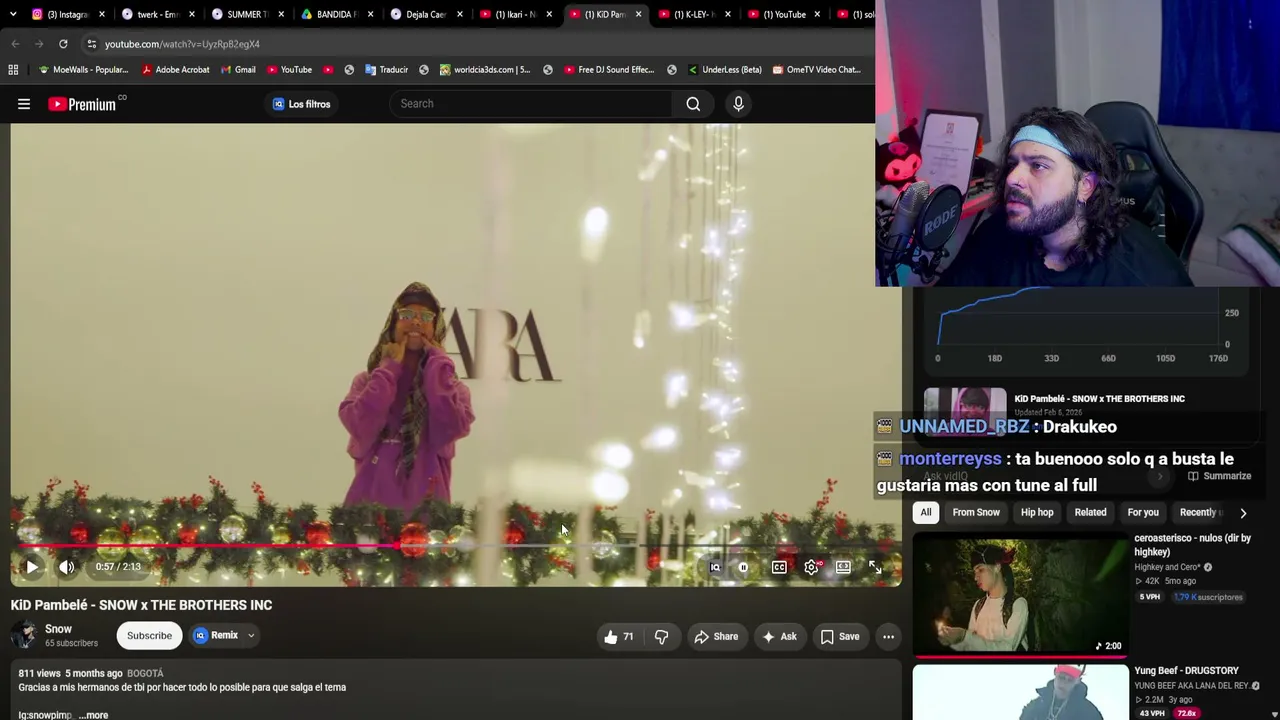1280x720 pixels.
Task: Open the player settings gear
Action: [811, 567]
